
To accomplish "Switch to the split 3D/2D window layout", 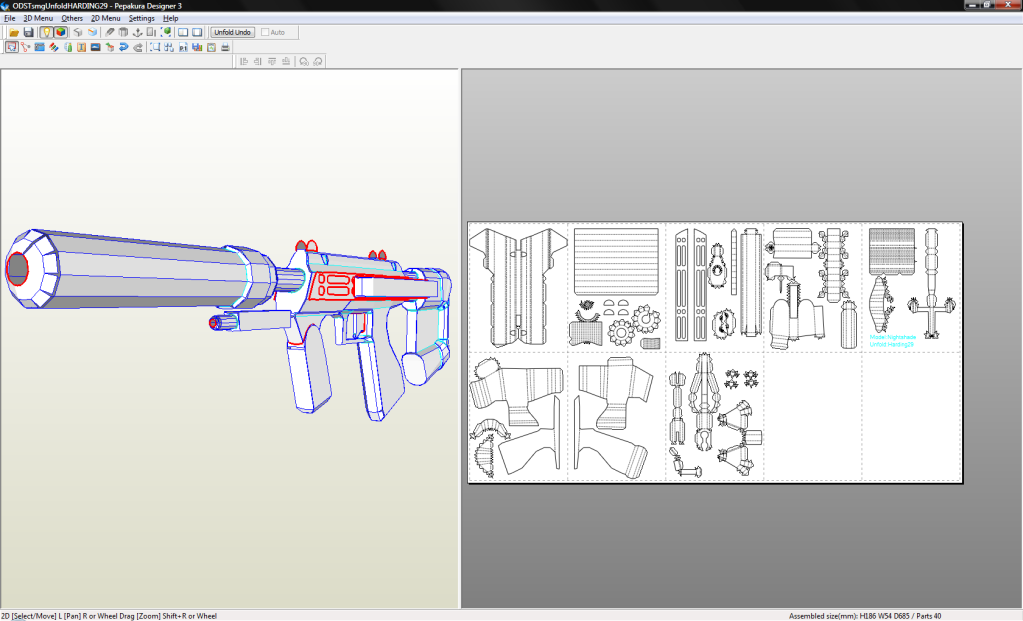I will pos(183,32).
